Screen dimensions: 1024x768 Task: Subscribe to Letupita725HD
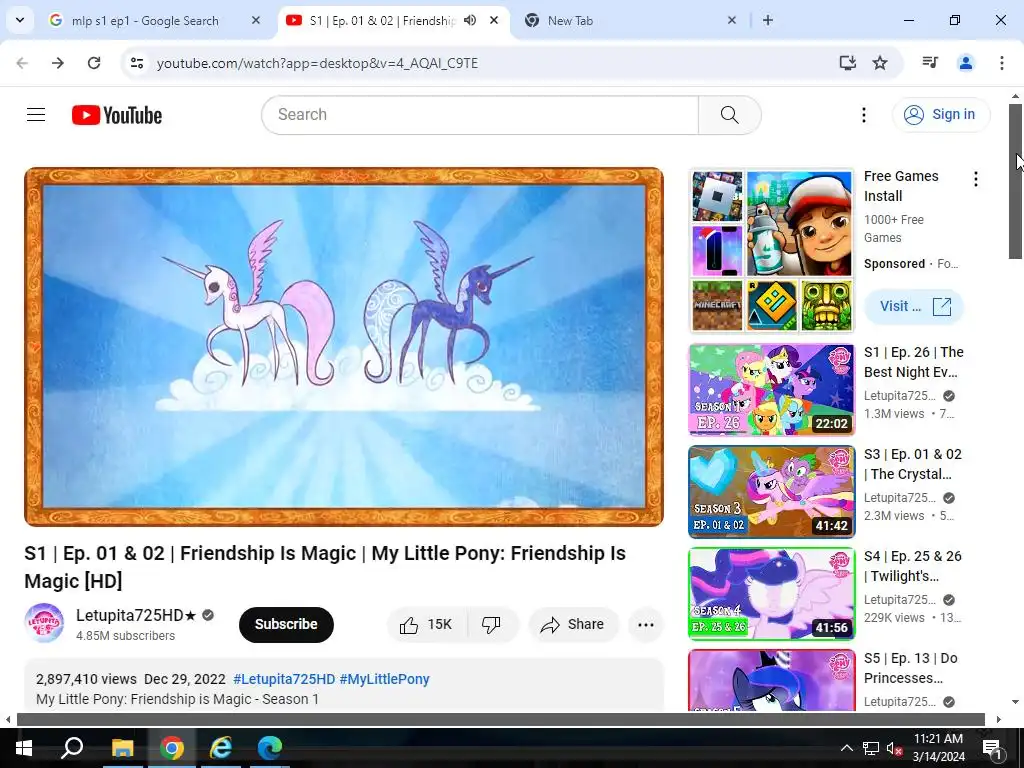(x=286, y=625)
